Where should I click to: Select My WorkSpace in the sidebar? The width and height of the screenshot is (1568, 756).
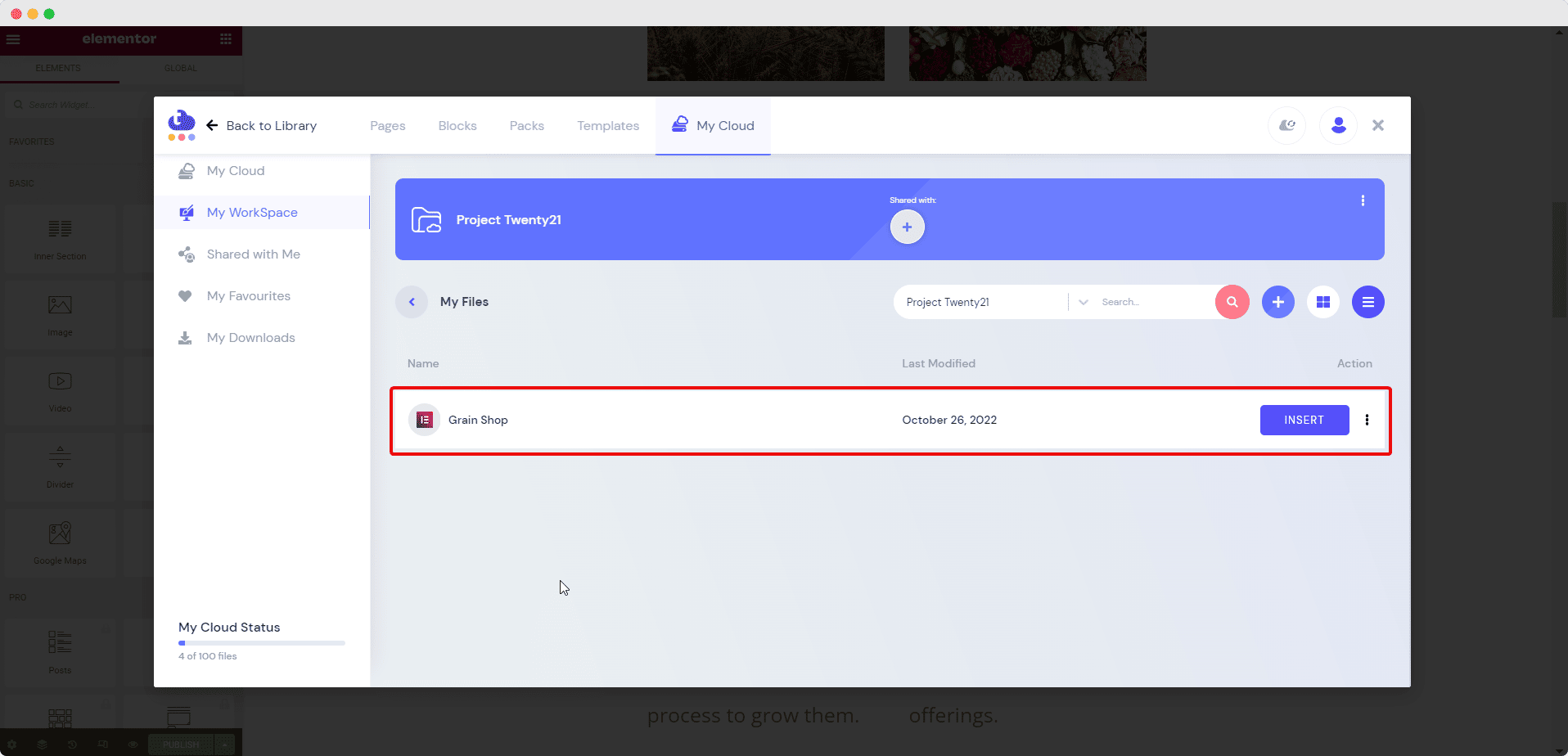coord(262,213)
